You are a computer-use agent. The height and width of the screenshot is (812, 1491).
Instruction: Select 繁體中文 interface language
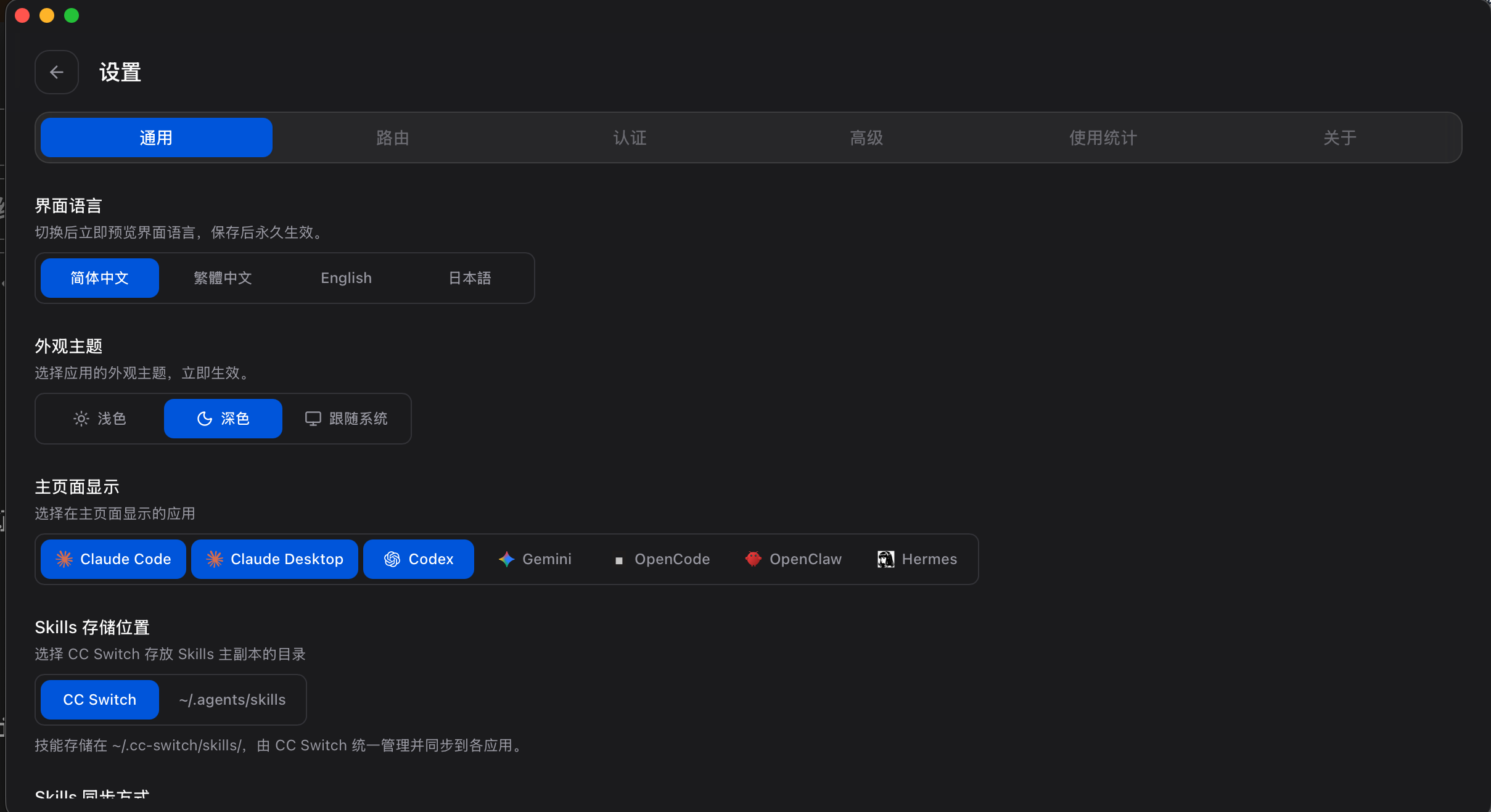(x=223, y=278)
